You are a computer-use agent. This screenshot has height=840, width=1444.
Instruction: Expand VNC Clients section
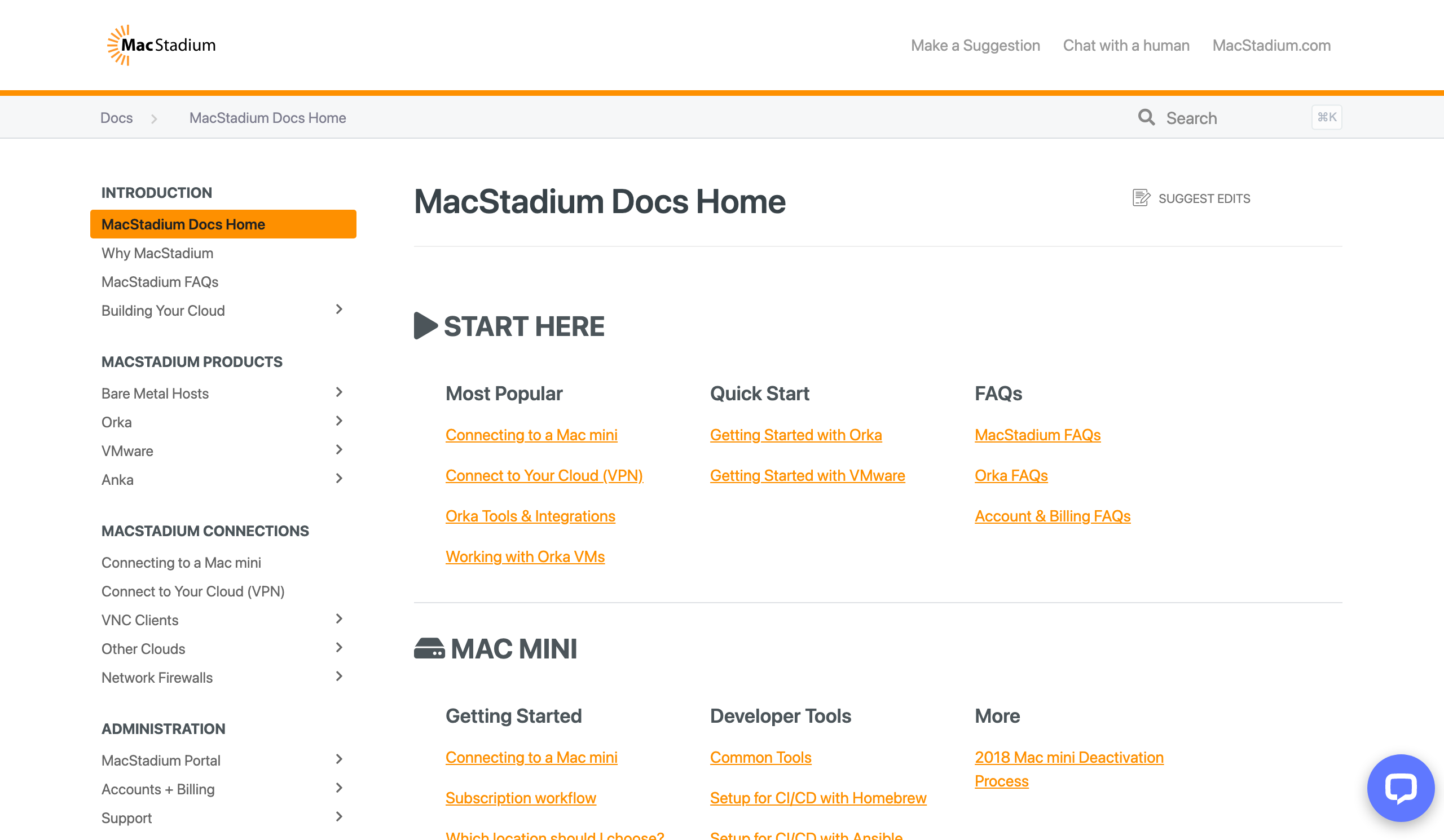(x=339, y=619)
